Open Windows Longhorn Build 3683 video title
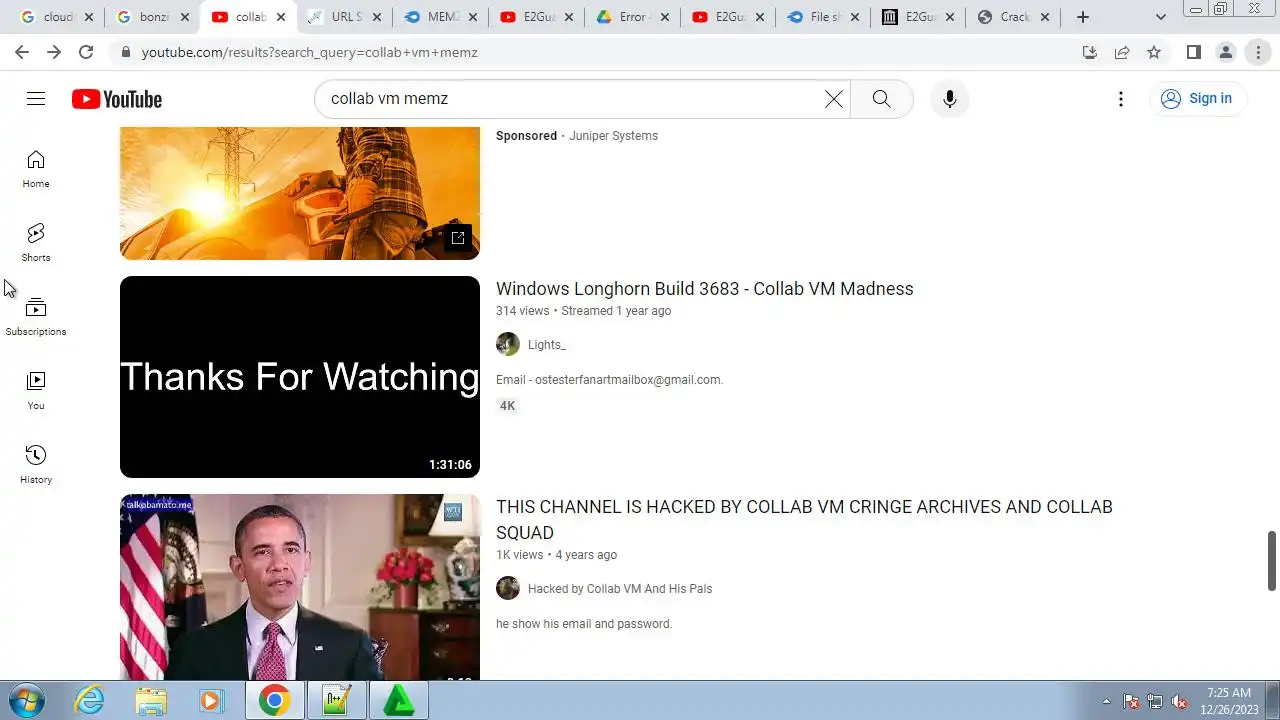This screenshot has height=720, width=1280. point(704,289)
